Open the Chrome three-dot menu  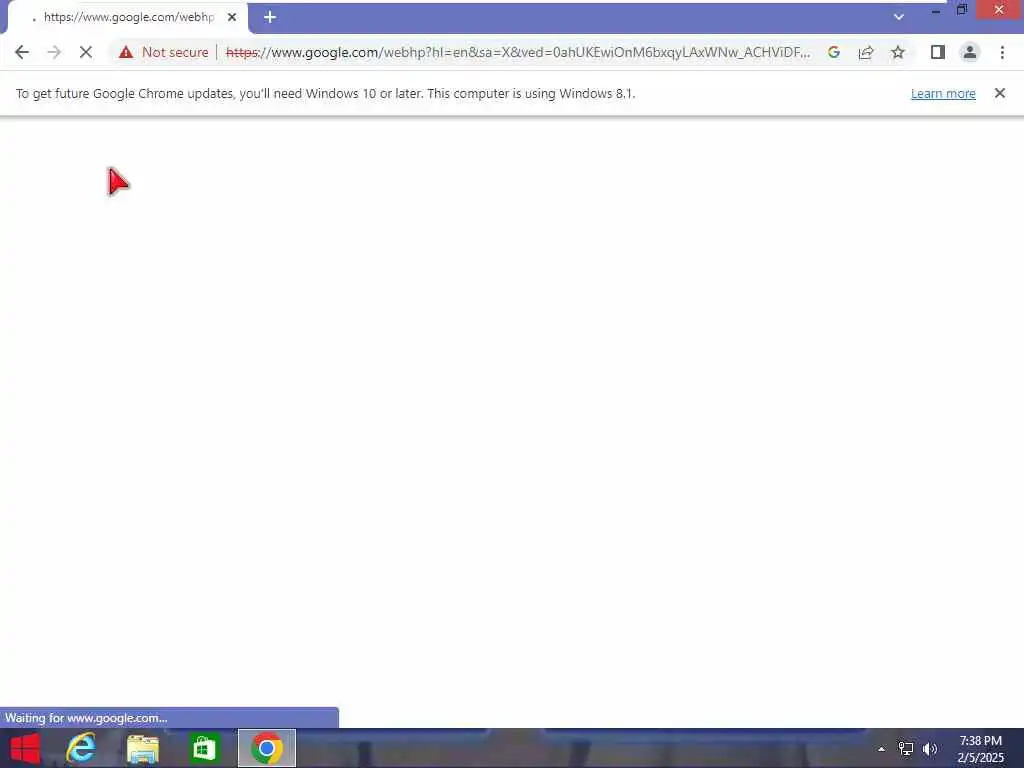tap(1002, 52)
